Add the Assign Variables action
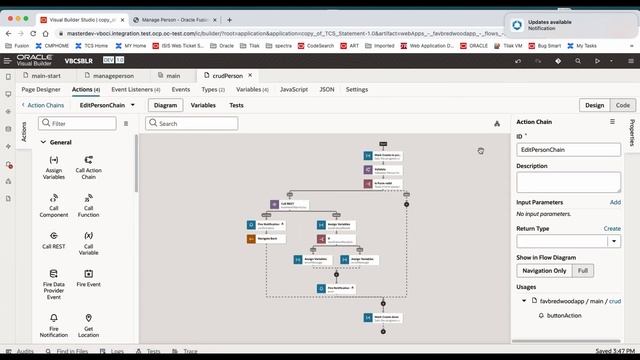 [54, 167]
